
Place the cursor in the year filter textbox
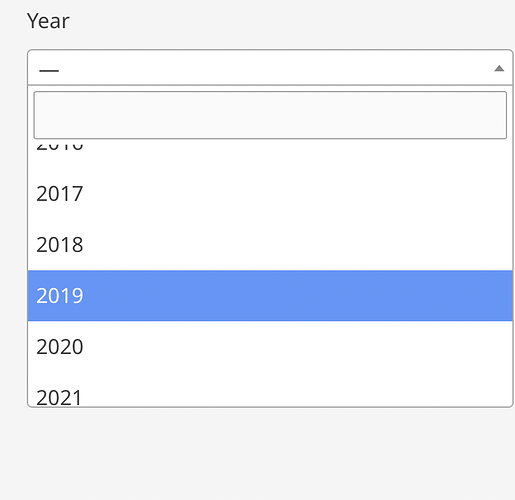tap(270, 115)
